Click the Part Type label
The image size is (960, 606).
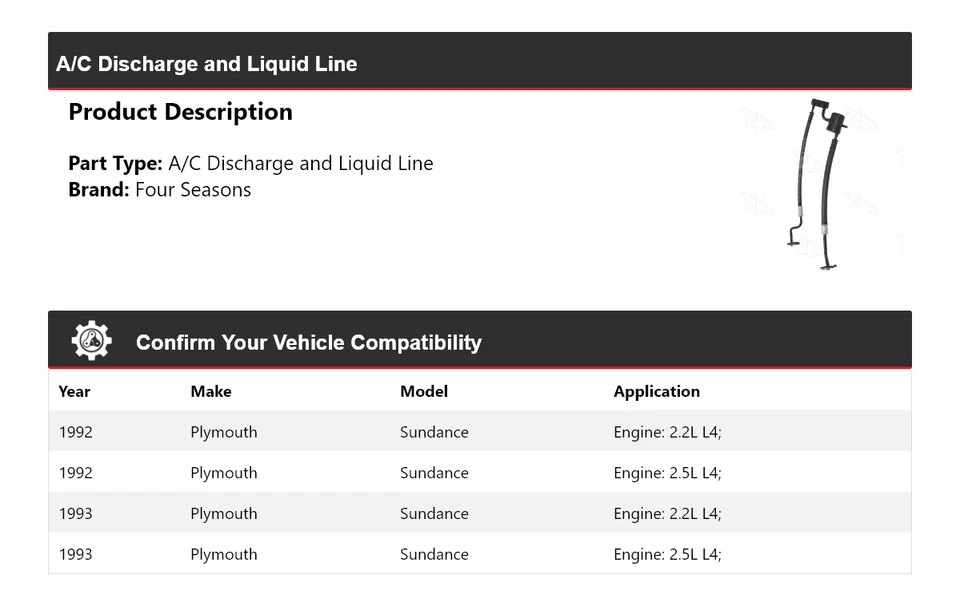pos(115,163)
